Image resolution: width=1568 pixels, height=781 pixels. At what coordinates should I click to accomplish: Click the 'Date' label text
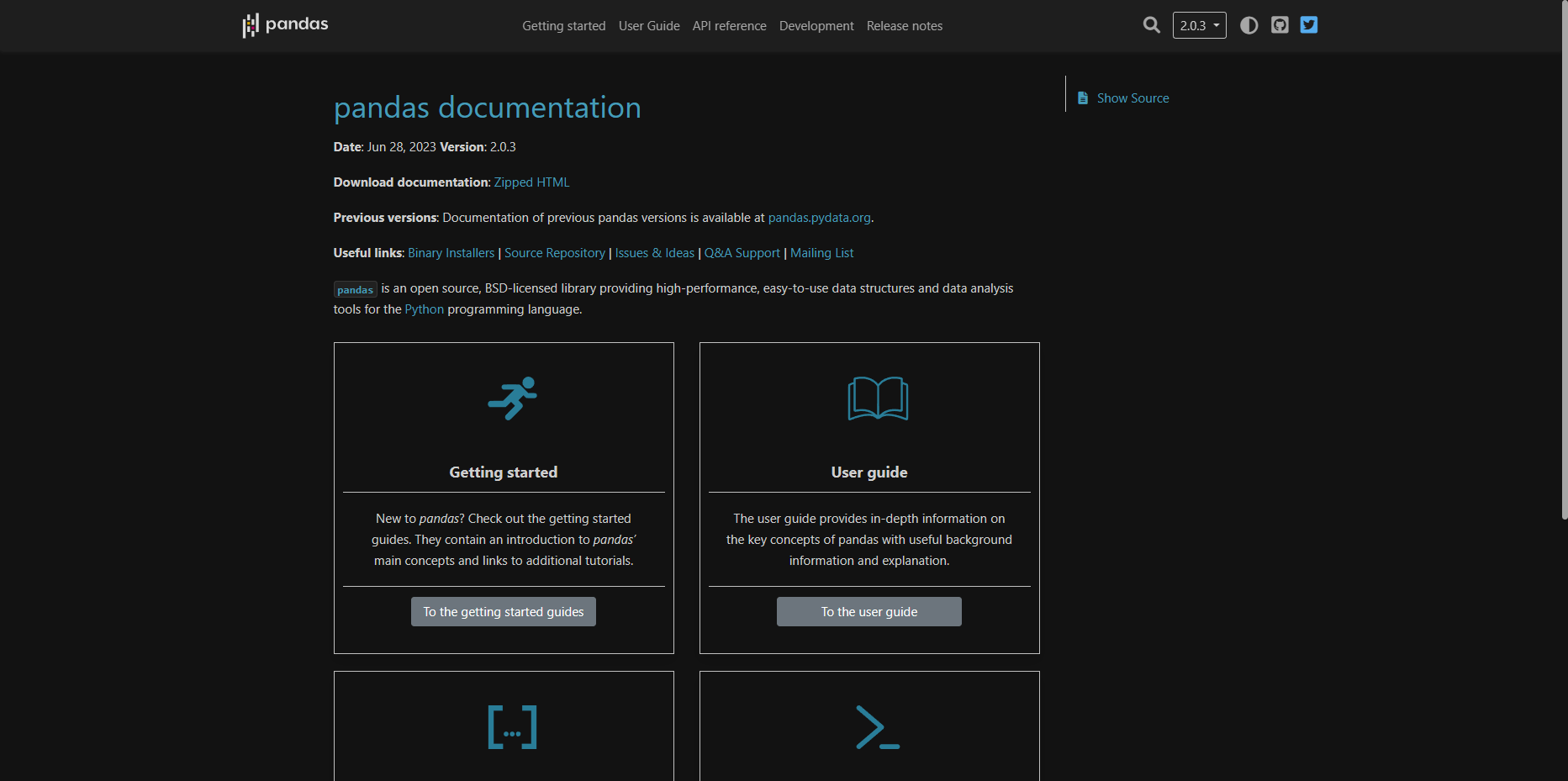[x=347, y=147]
